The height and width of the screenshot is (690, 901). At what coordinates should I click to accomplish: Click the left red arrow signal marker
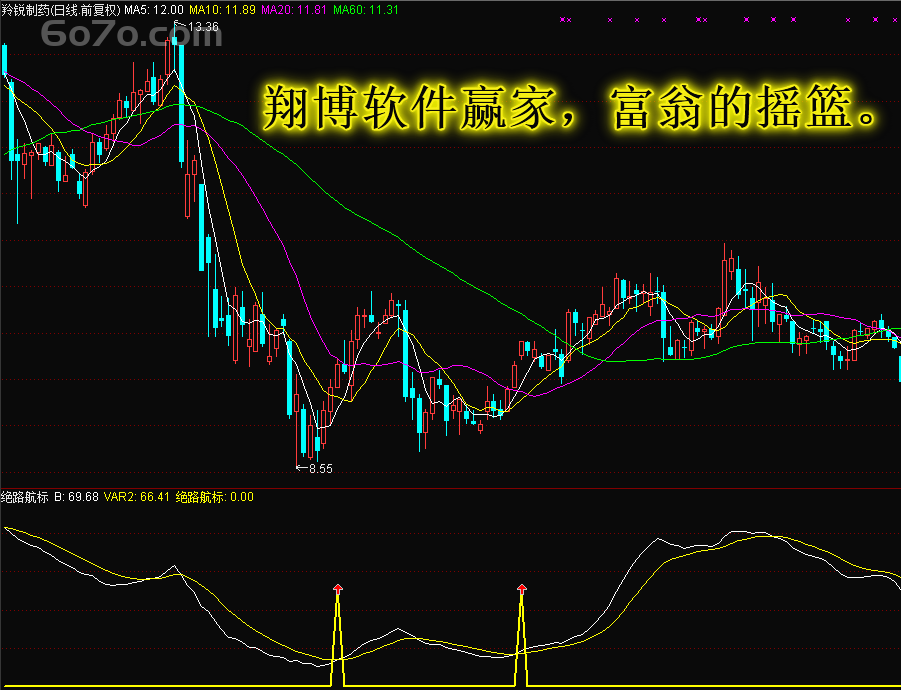338,588
